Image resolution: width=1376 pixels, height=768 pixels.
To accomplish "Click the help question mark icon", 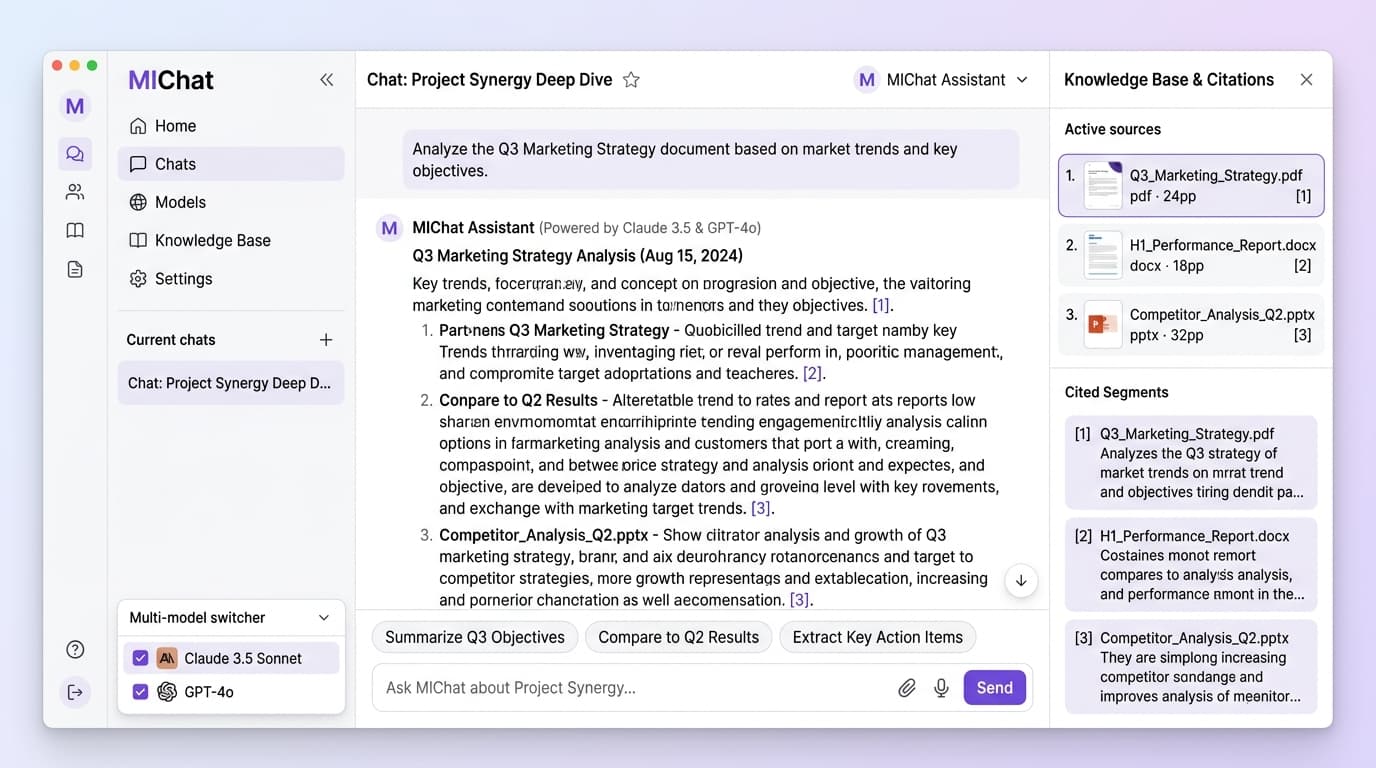I will pos(75,650).
